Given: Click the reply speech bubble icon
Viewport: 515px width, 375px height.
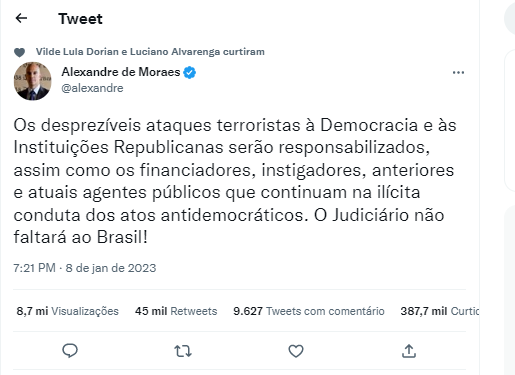Looking at the screenshot, I should (70, 351).
